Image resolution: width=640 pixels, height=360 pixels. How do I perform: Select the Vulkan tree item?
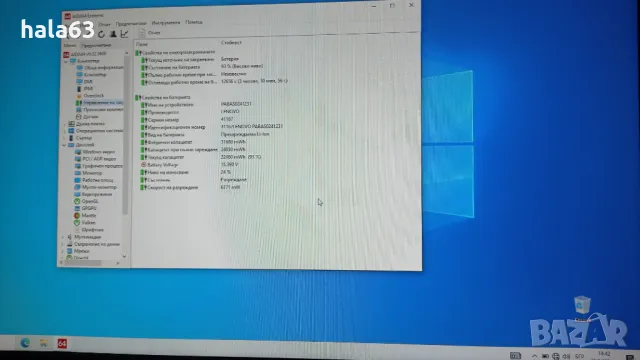(x=85, y=223)
